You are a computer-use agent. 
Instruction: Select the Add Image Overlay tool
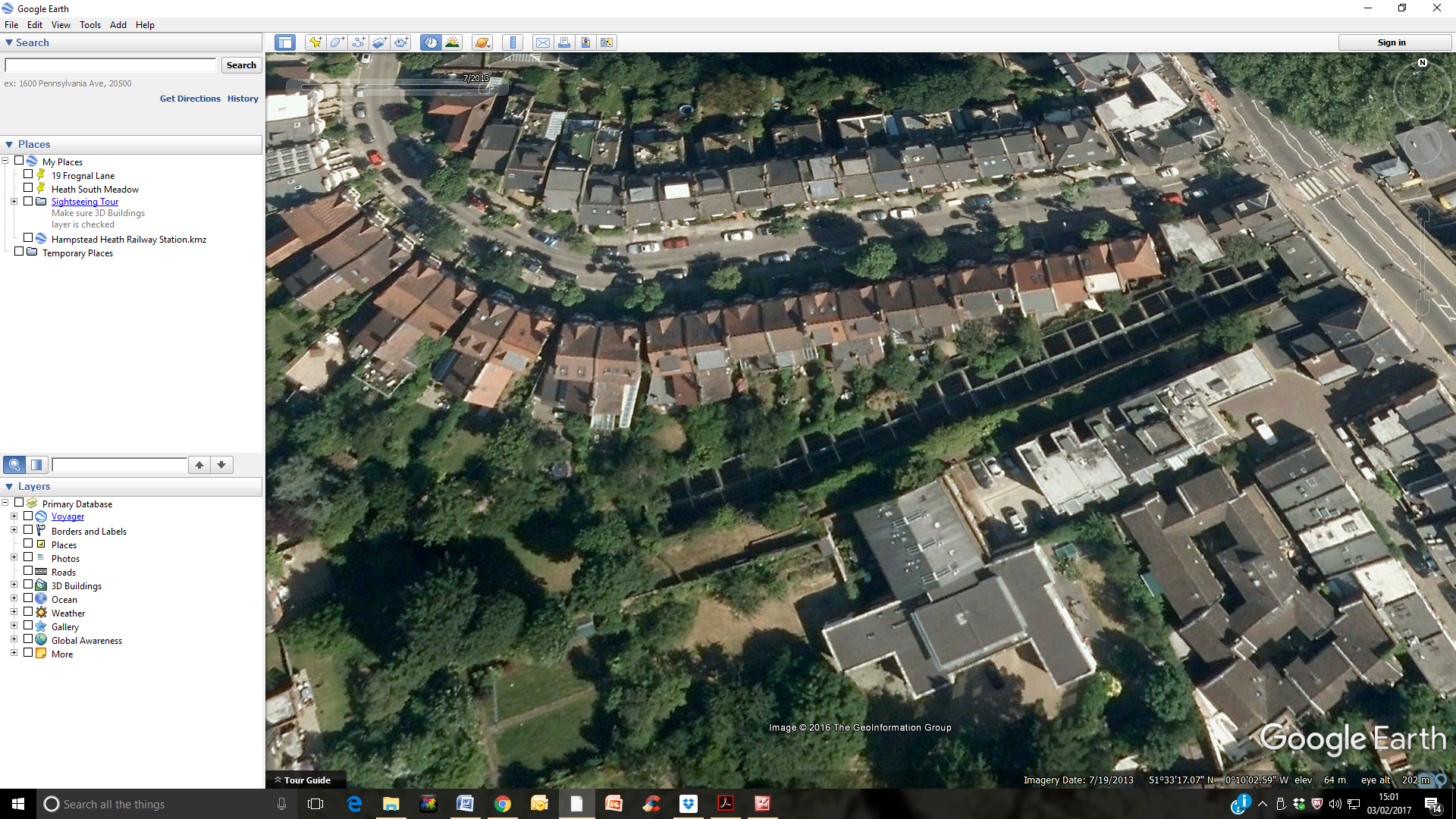[x=380, y=42]
